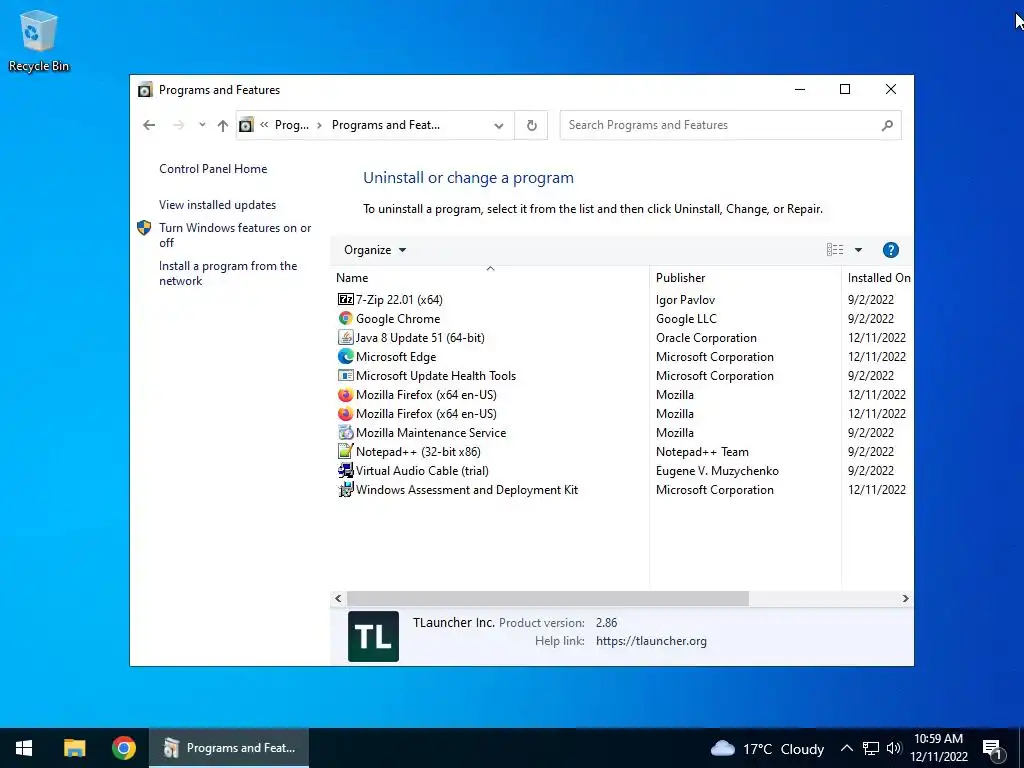This screenshot has height=768, width=1024.
Task: Open the volume speaker tray icon
Action: (x=894, y=748)
